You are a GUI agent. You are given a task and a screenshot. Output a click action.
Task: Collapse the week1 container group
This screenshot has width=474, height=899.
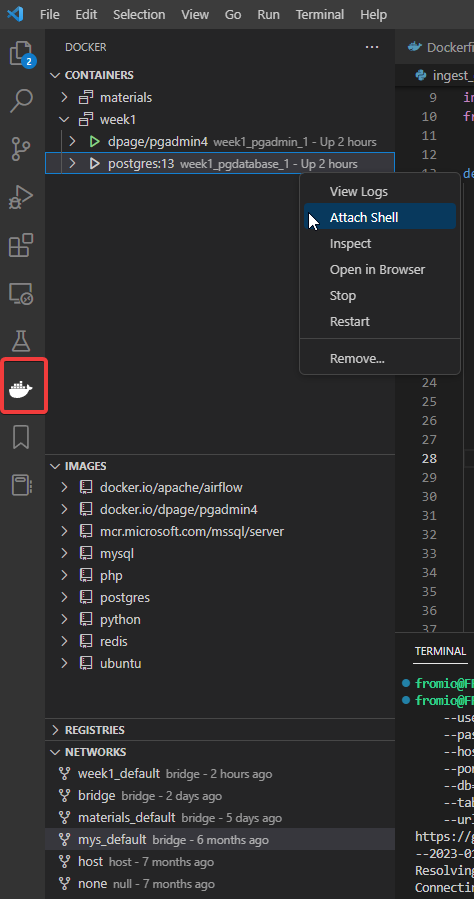(x=64, y=120)
